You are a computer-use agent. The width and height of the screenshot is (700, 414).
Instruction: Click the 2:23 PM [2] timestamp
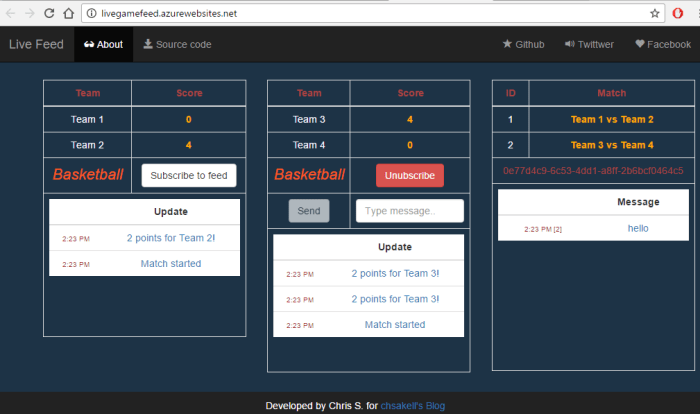click(543, 229)
